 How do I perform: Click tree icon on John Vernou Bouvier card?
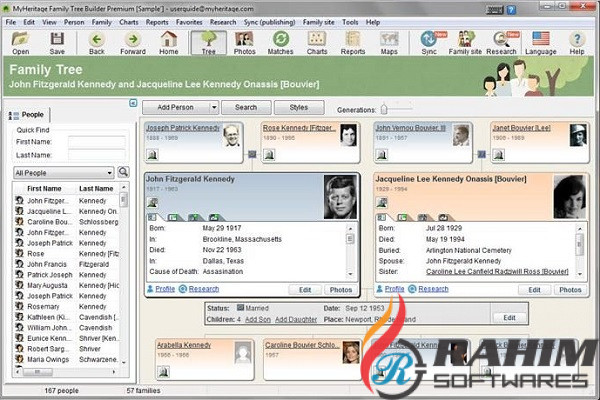(382, 155)
